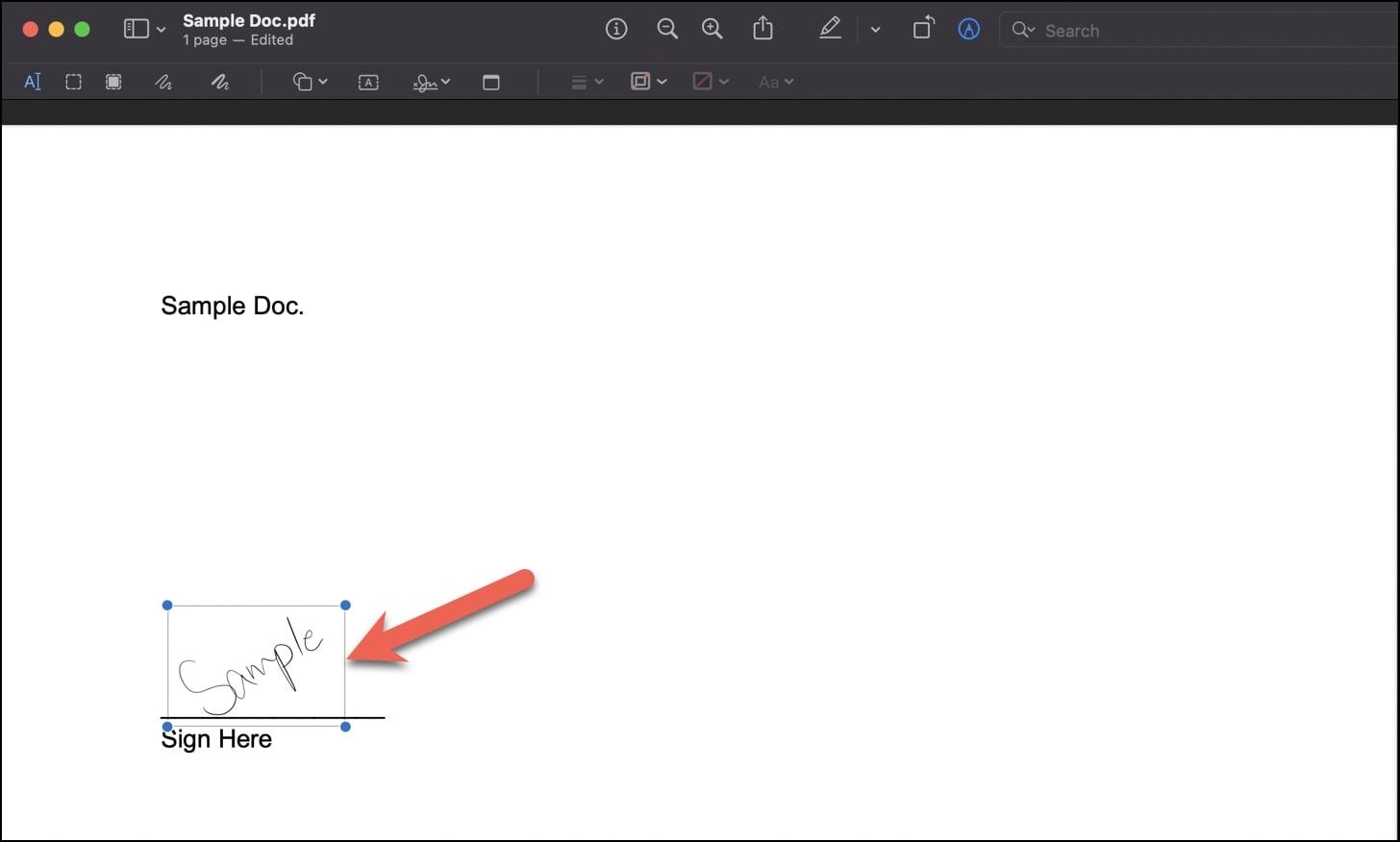1400x842 pixels.
Task: Insert a text box
Action: tap(367, 82)
